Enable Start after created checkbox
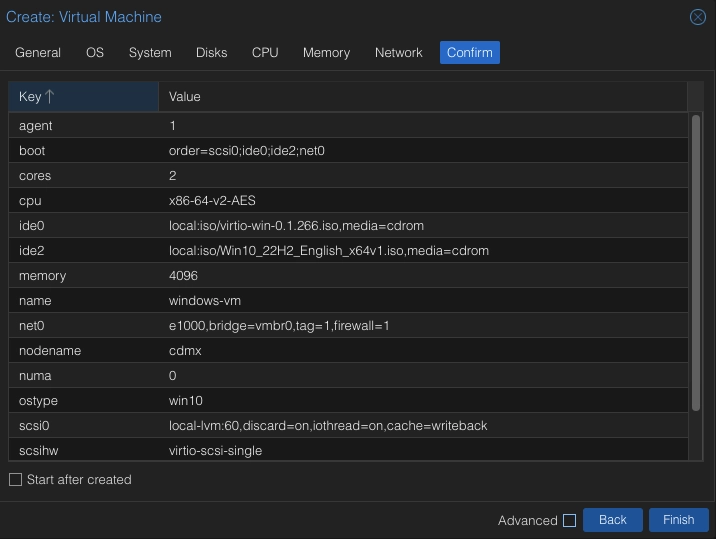Viewport: 716px width, 539px height. [16, 480]
